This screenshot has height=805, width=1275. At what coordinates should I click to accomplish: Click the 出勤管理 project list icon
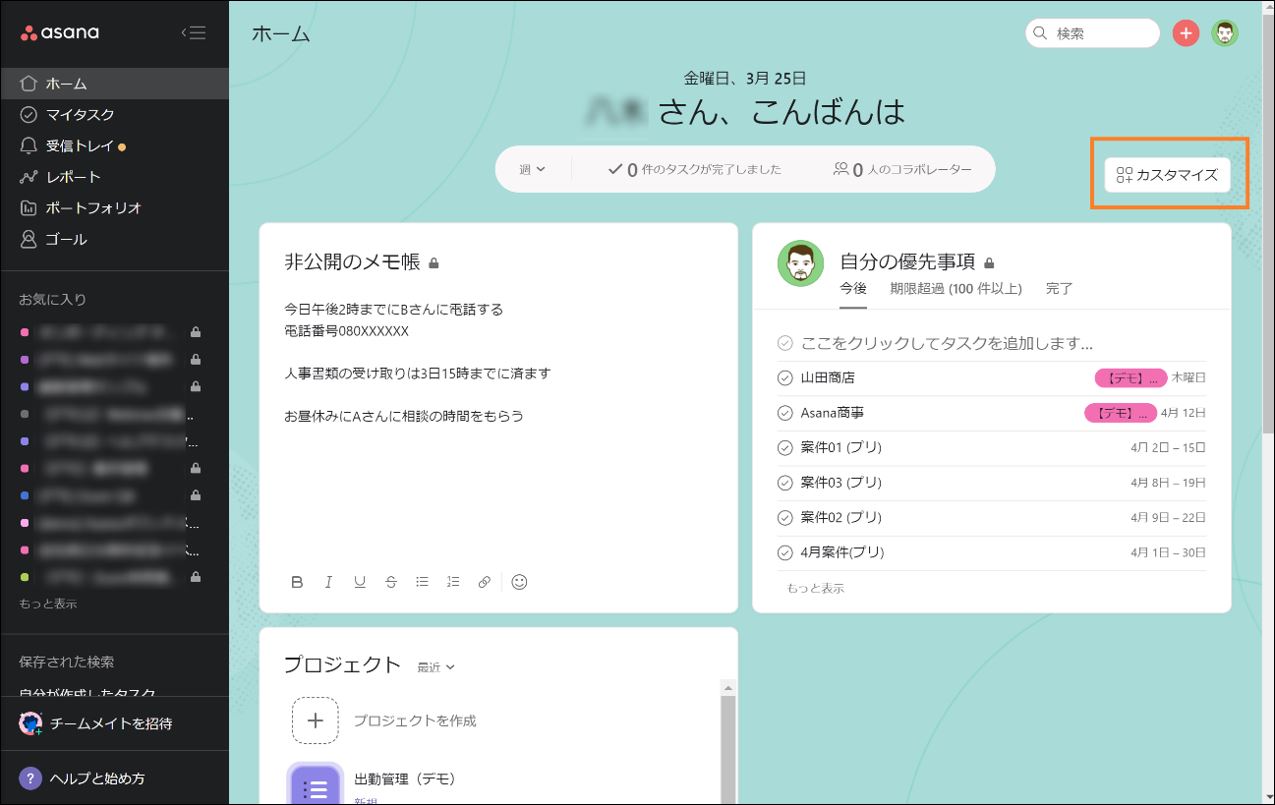(x=315, y=784)
